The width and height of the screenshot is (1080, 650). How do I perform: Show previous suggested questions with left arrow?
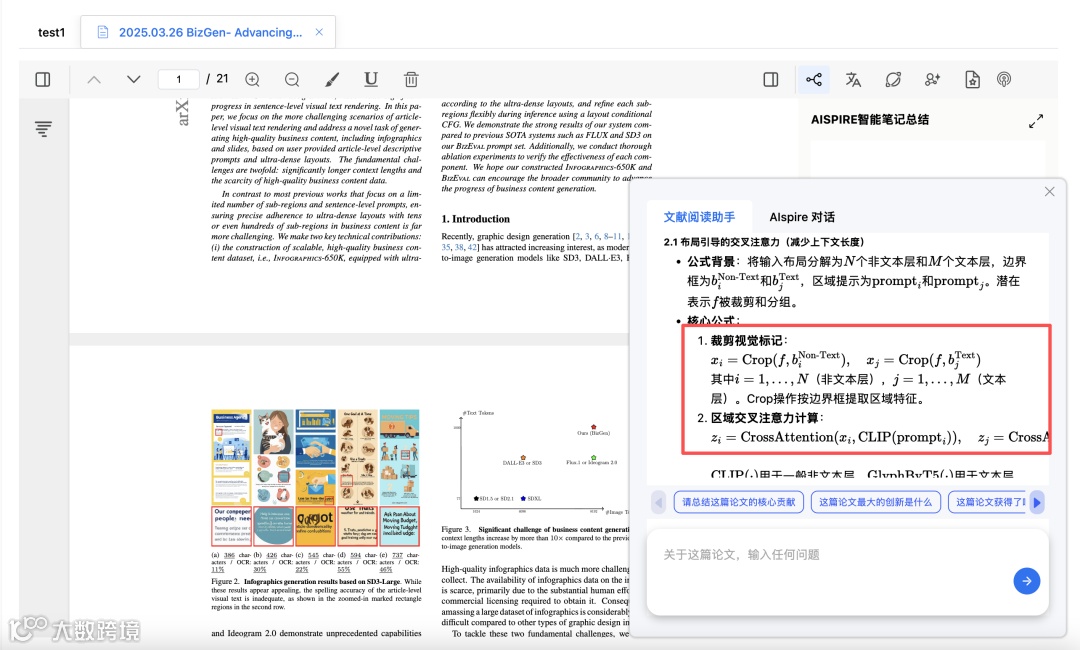[658, 502]
